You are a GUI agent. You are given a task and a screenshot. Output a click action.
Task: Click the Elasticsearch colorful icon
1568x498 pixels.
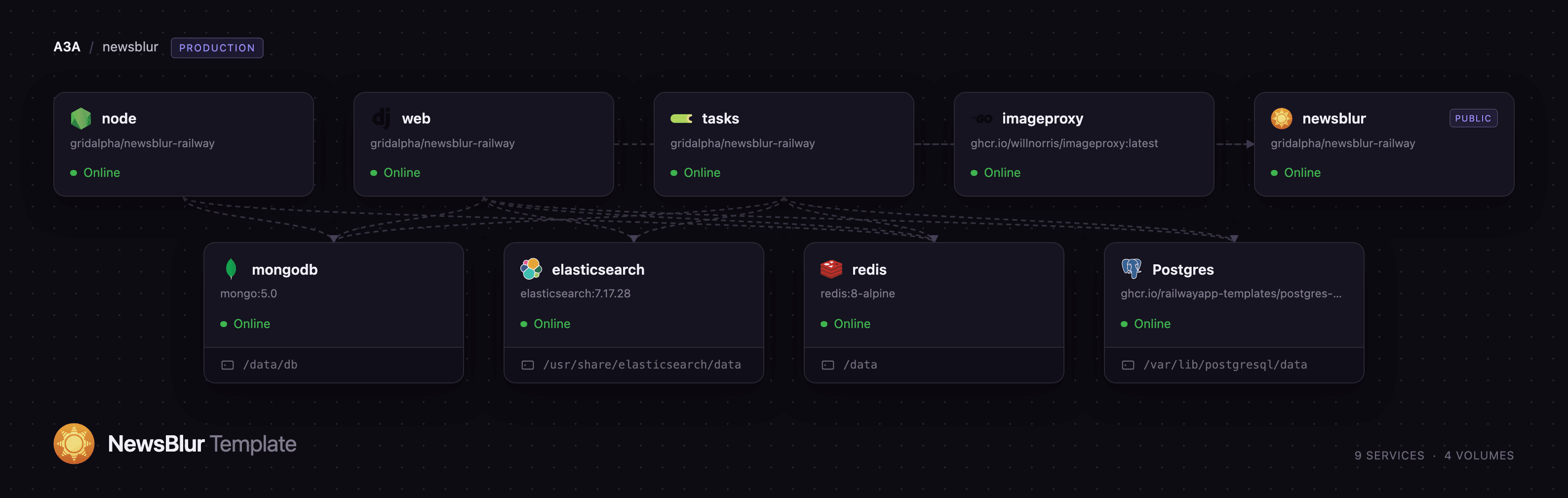pos(531,269)
